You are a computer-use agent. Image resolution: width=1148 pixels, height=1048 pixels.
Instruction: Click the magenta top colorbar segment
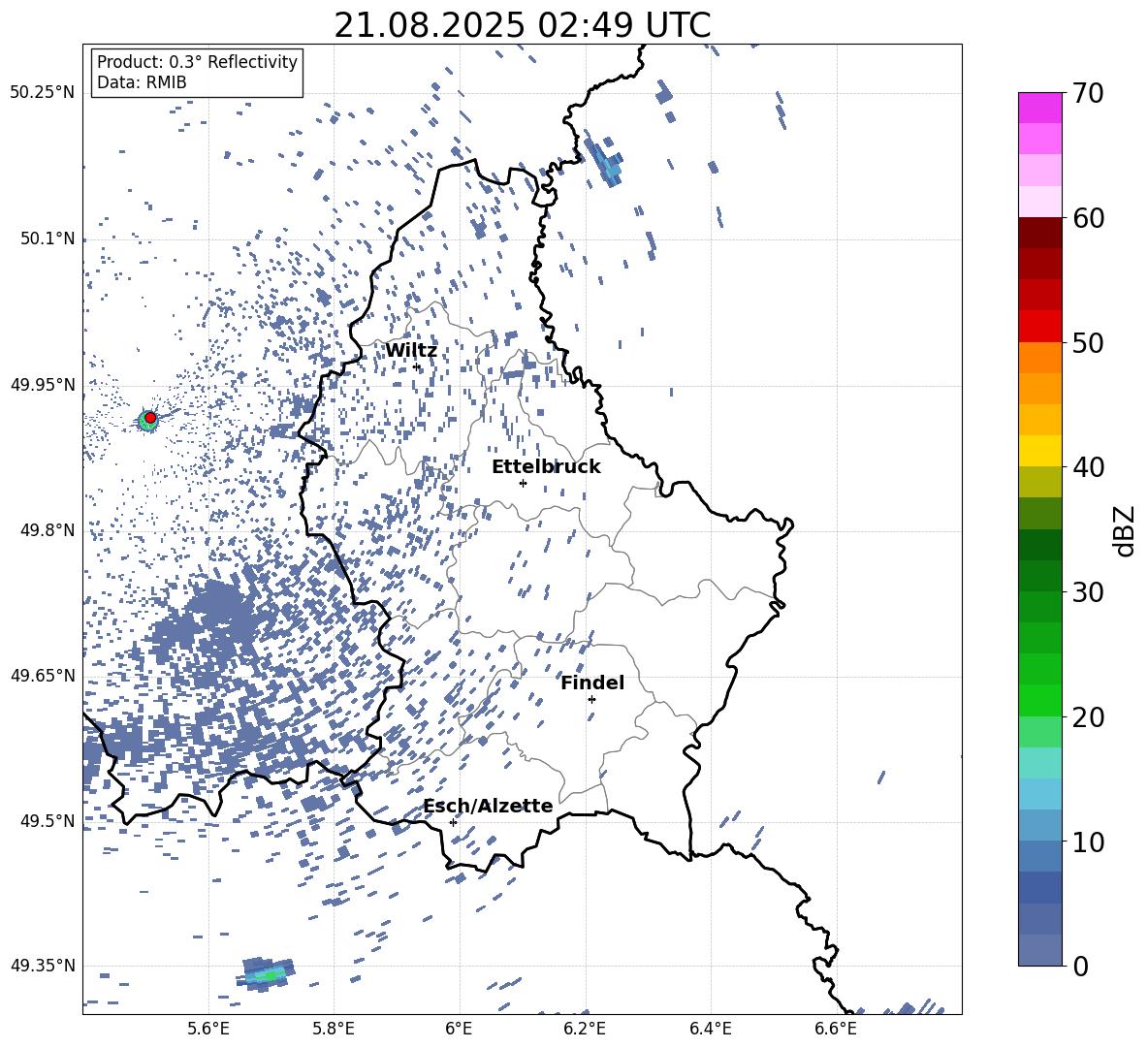1039,108
